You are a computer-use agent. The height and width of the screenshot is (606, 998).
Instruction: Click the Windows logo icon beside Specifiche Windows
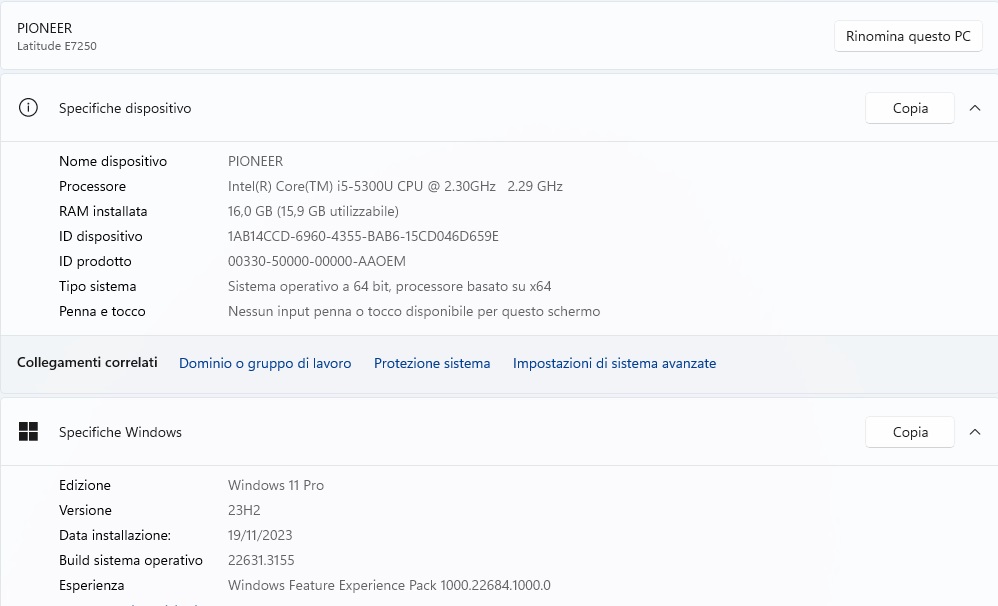(28, 432)
